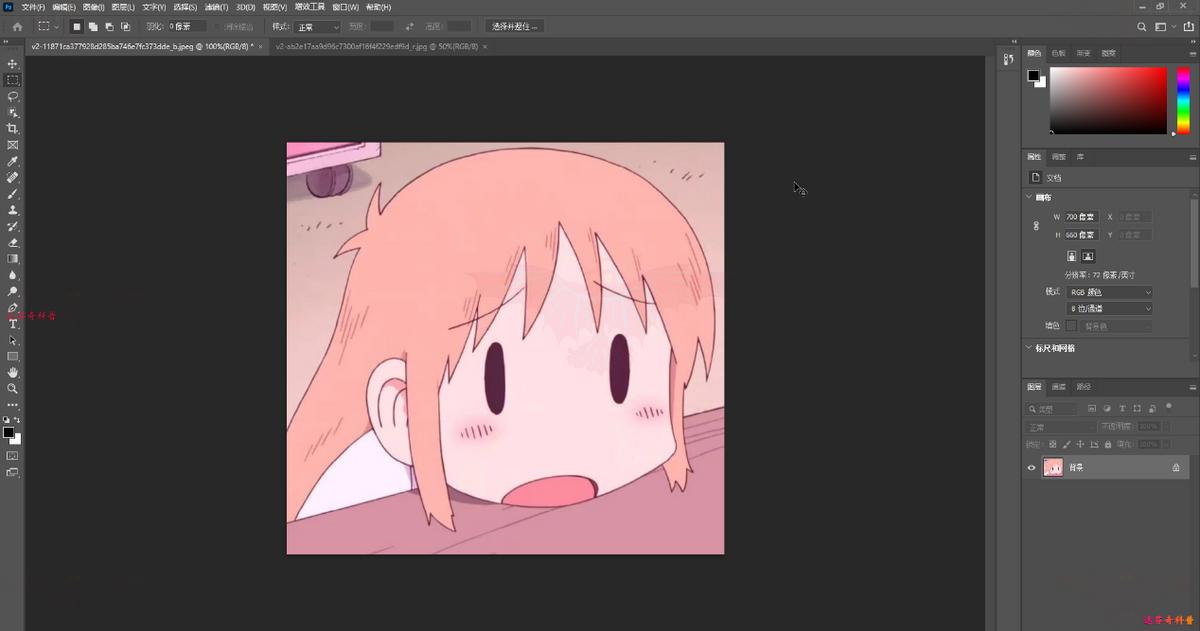Open the 样式 style dropdown
The width and height of the screenshot is (1200, 631).
point(319,27)
